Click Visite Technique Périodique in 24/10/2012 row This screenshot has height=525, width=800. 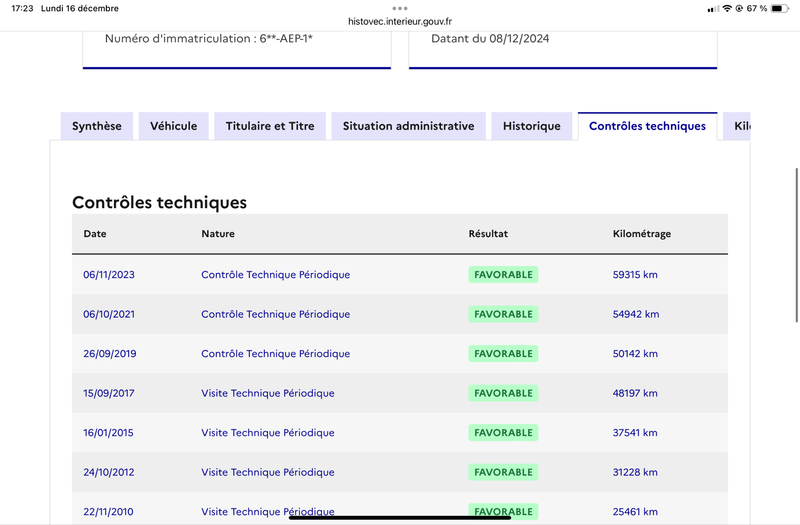(268, 472)
